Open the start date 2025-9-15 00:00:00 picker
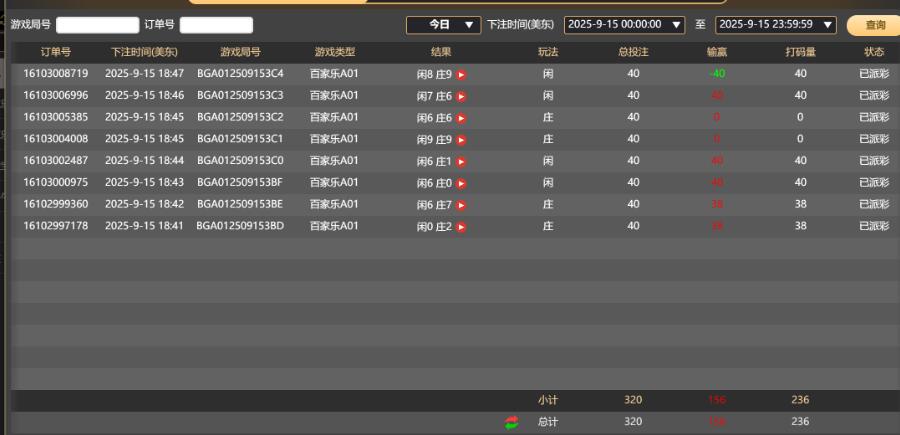900x435 pixels. coord(624,24)
